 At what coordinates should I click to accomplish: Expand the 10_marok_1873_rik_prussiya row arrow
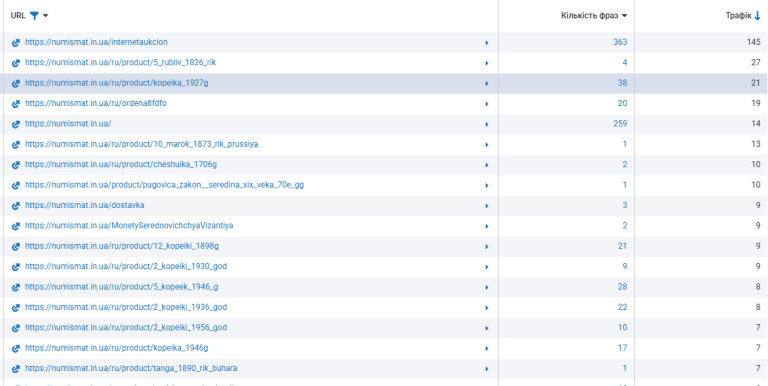pos(486,145)
